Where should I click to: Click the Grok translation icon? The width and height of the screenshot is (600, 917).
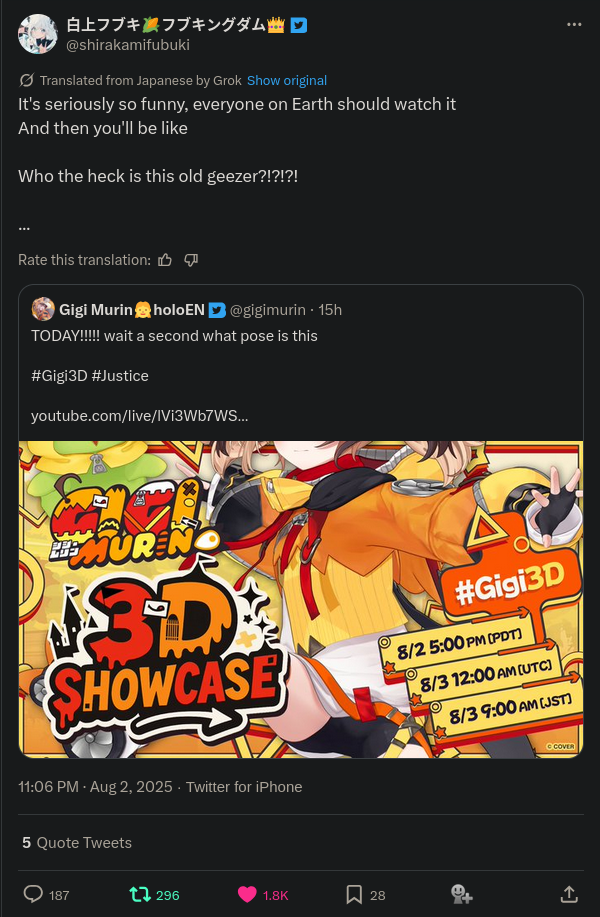pyautogui.click(x=26, y=80)
